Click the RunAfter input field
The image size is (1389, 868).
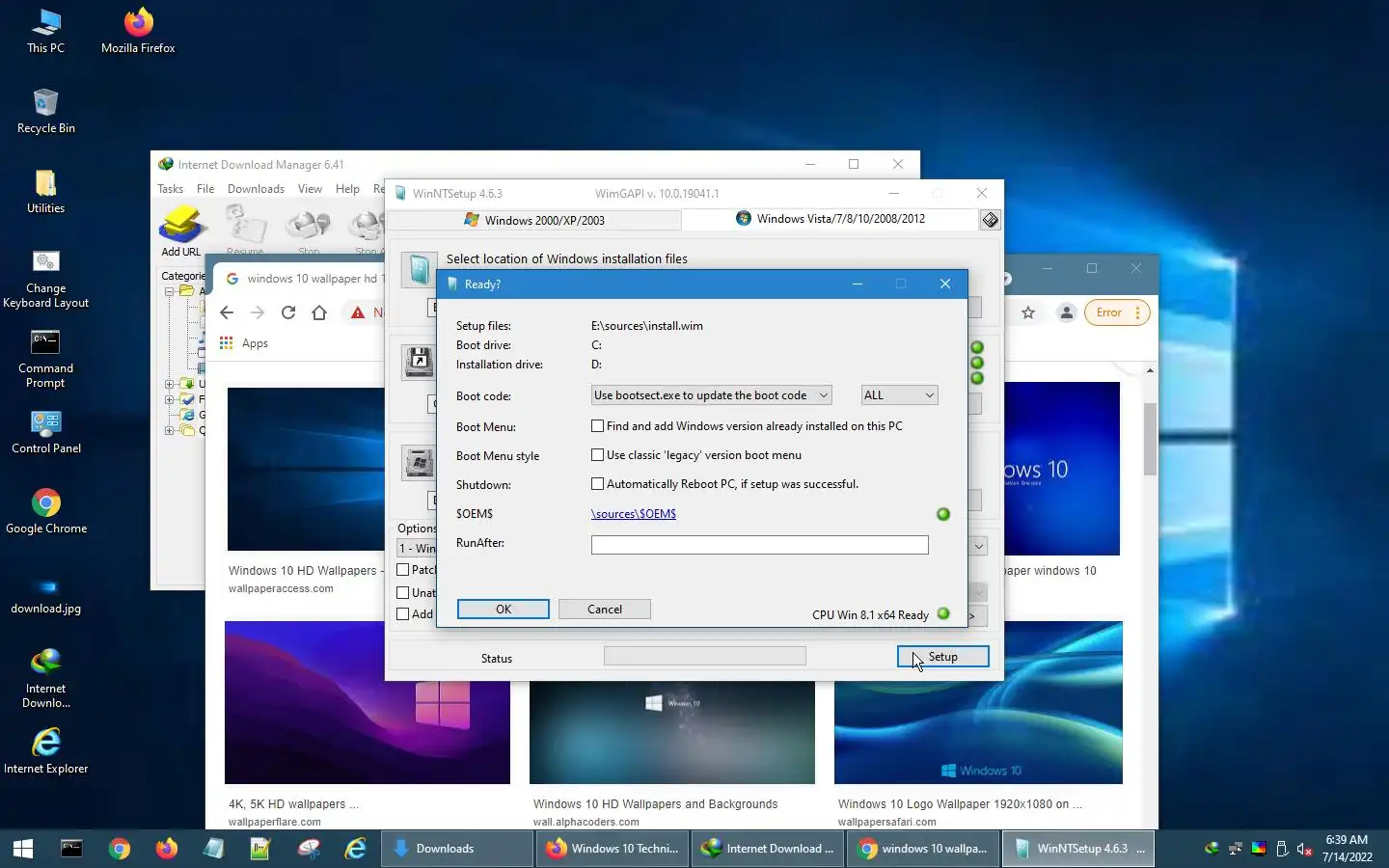pyautogui.click(x=760, y=545)
